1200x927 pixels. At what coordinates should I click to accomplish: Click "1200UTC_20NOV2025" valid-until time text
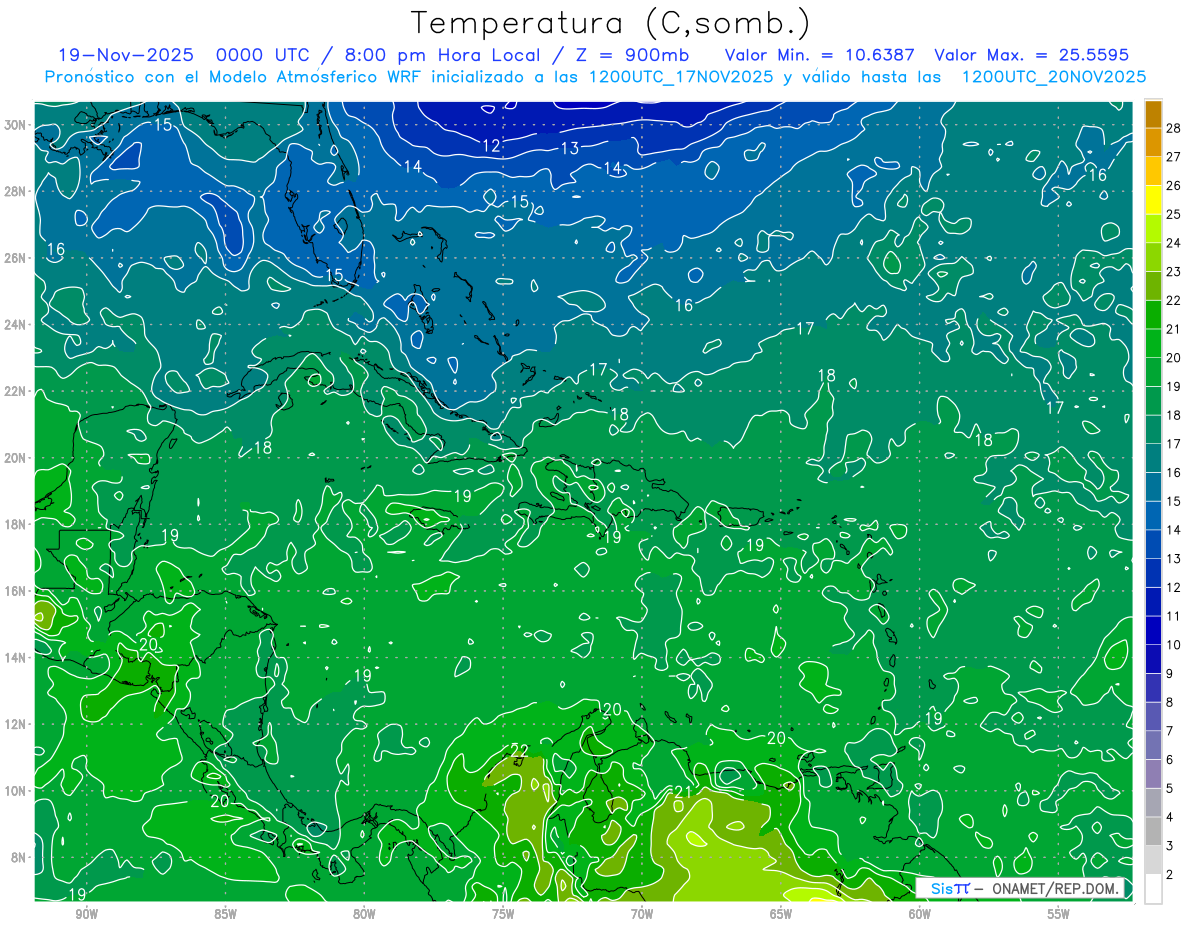tap(1054, 77)
